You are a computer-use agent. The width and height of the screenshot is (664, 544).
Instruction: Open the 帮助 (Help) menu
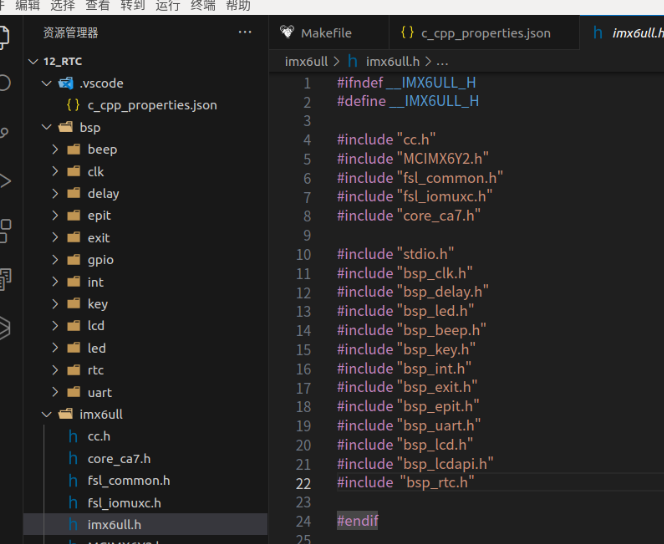[238, 6]
